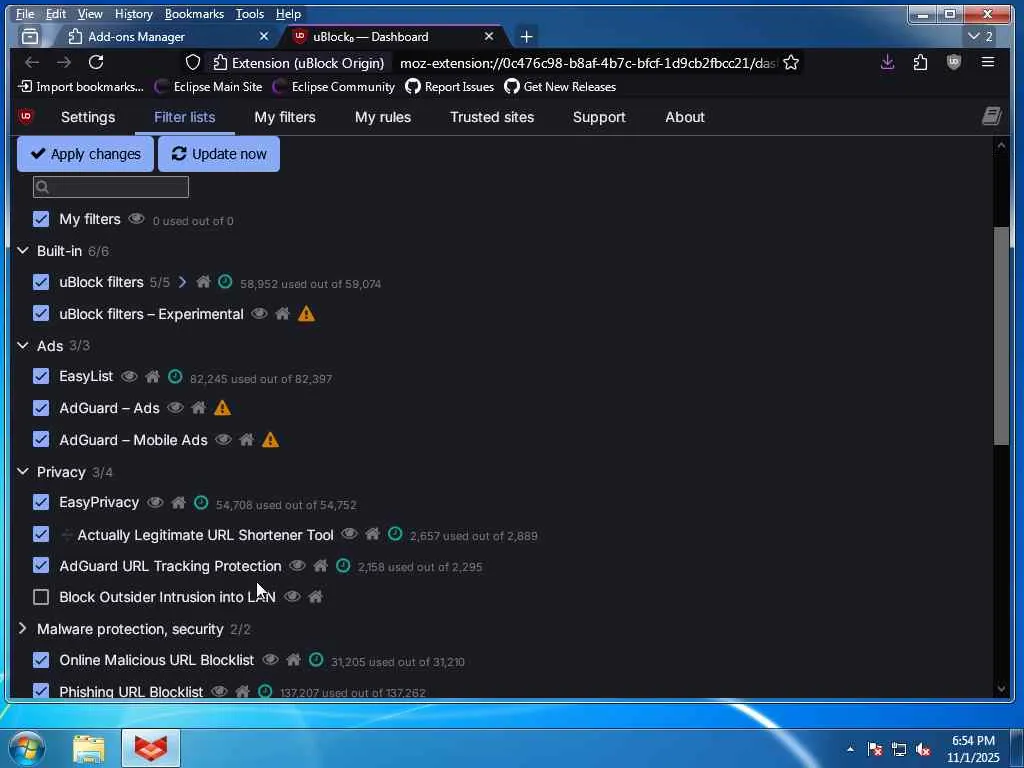Click the uBlock Origin toolbar shield icon
Screen dimensions: 1024x768
click(953, 63)
